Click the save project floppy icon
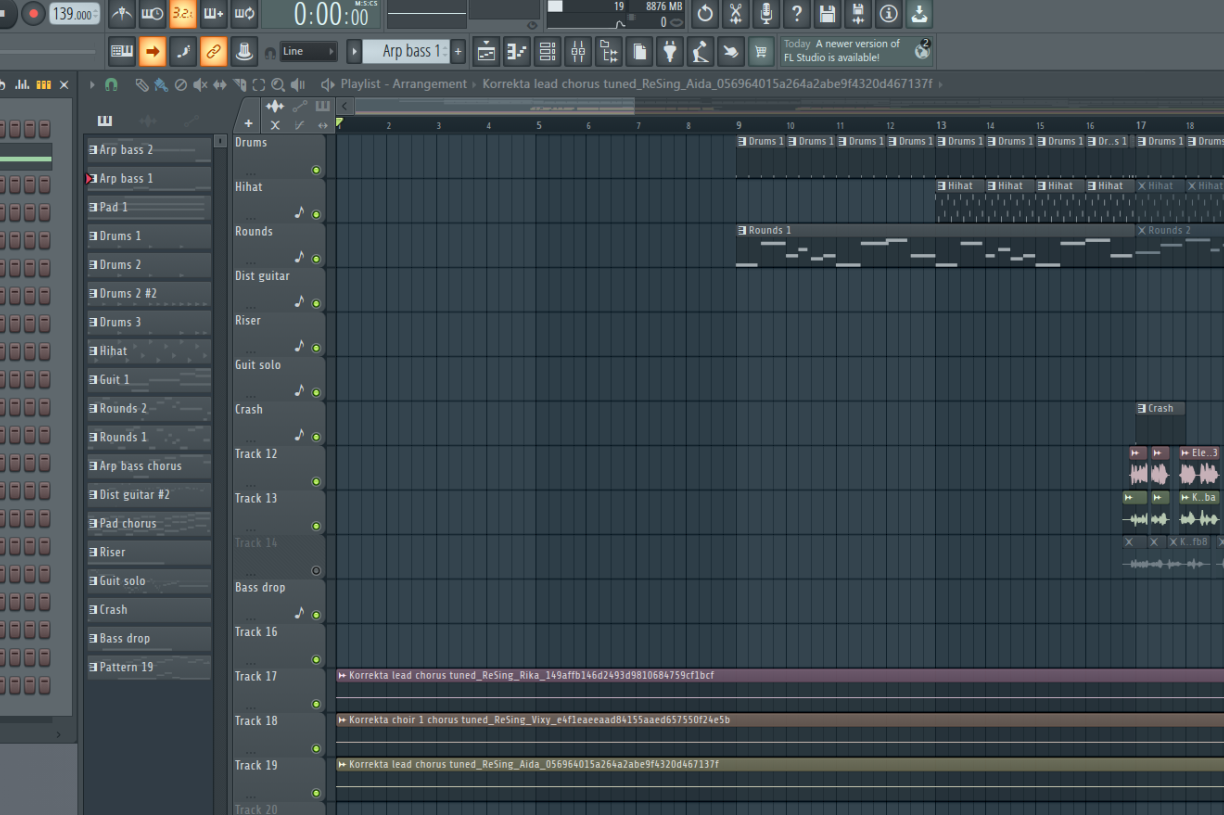This screenshot has width=1224, height=815. pyautogui.click(x=827, y=13)
